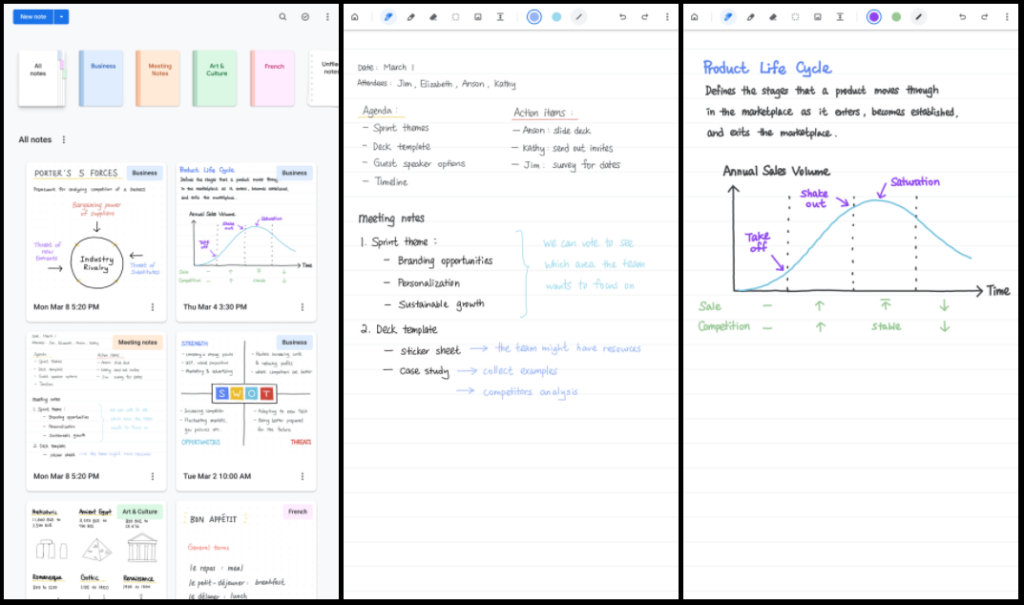The height and width of the screenshot is (605, 1024).
Task: Open the image insert tool
Action: 478,16
